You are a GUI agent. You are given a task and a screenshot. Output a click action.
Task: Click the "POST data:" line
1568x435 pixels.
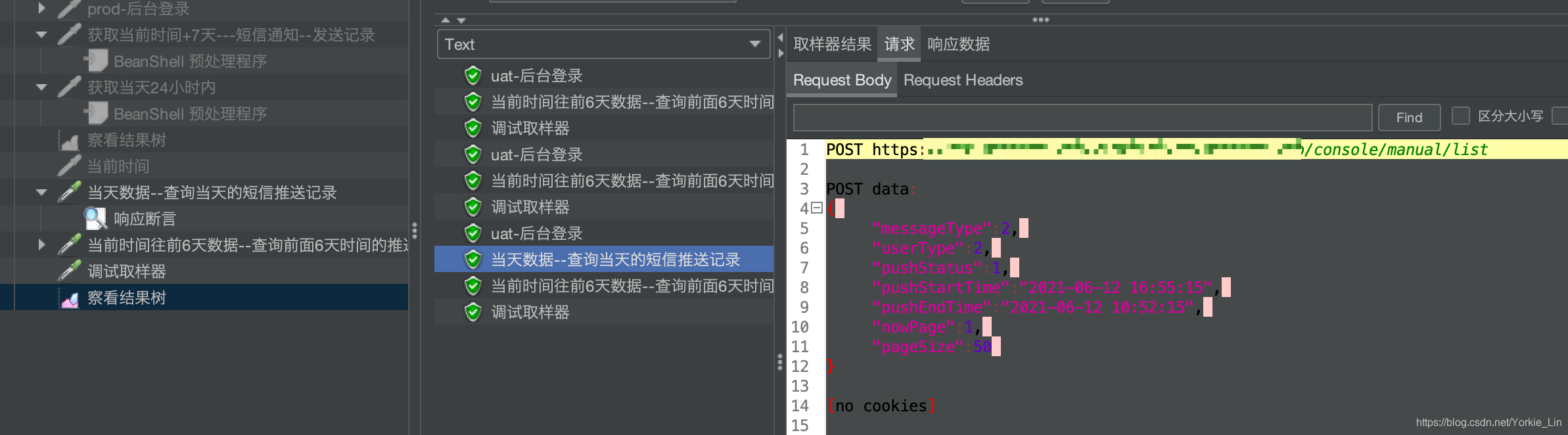[870, 189]
